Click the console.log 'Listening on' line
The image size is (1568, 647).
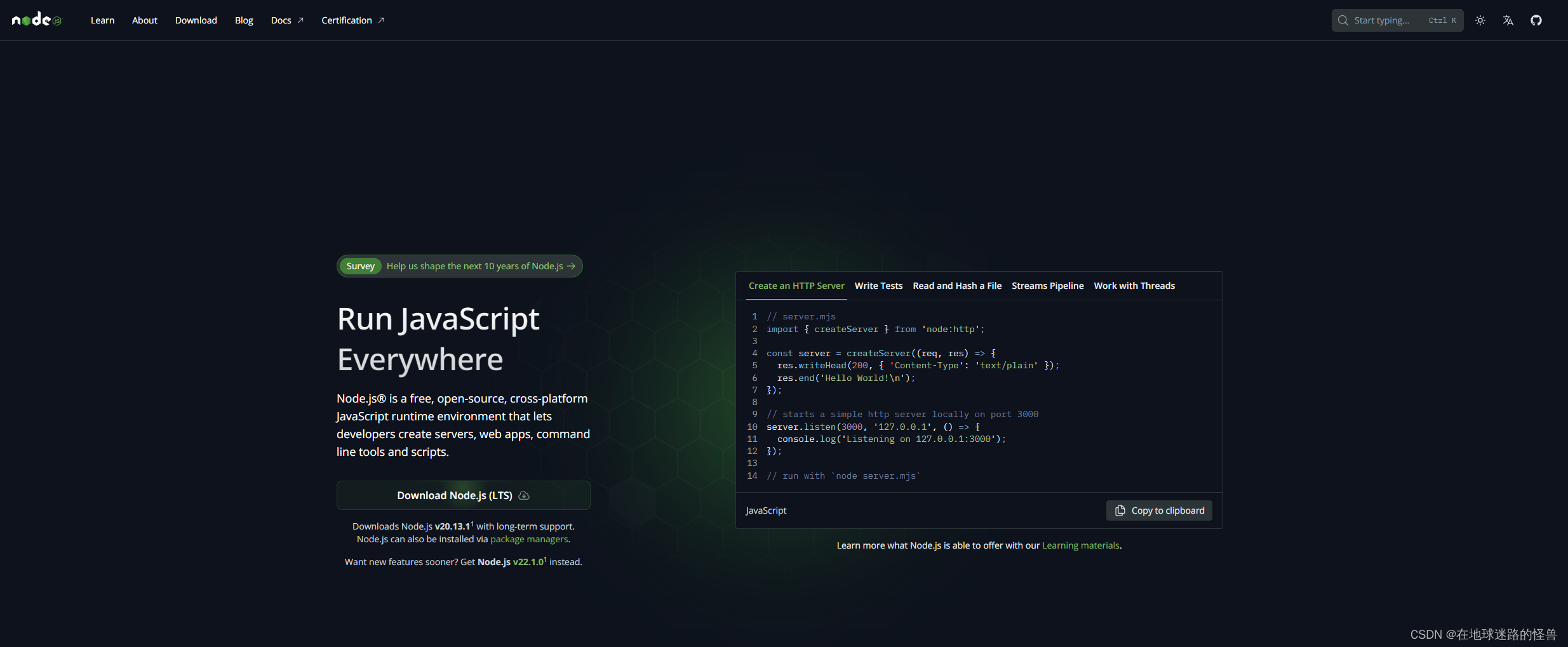892,439
